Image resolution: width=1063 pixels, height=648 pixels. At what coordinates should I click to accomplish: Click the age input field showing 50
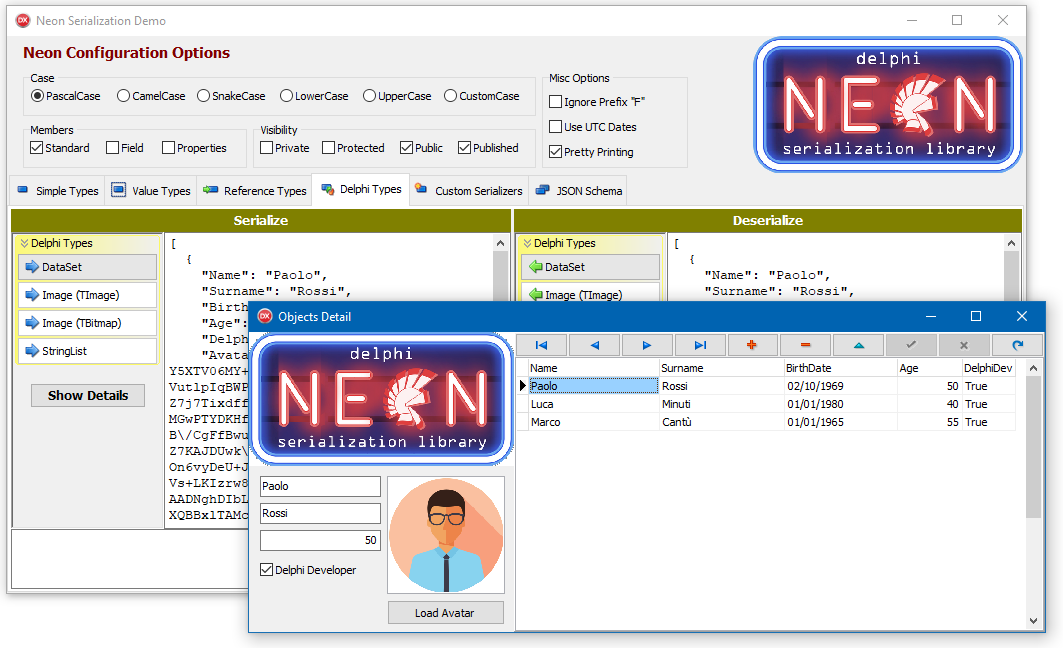[319, 540]
